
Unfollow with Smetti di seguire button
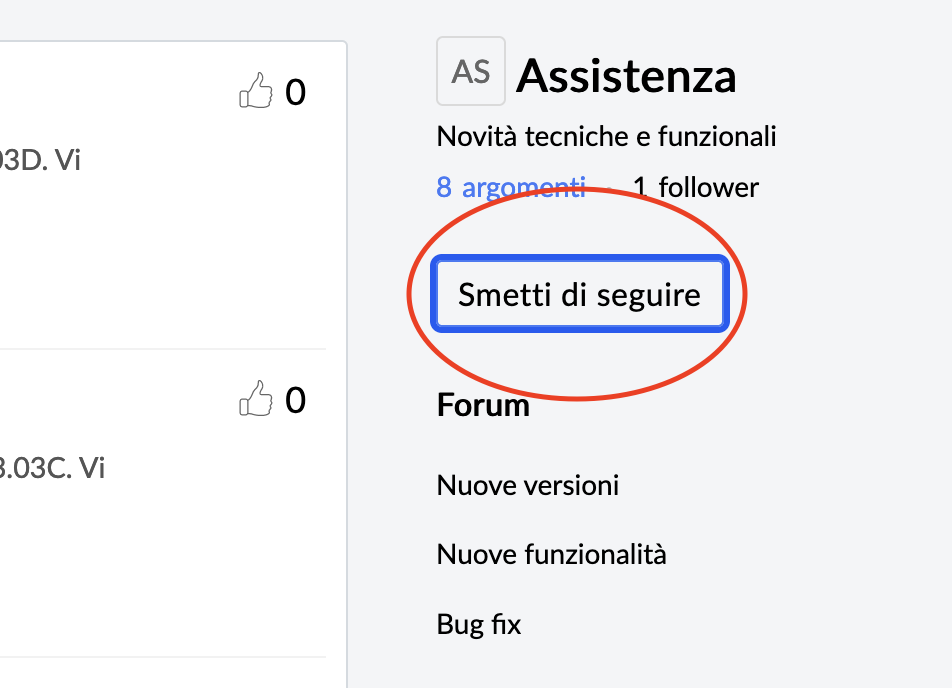(x=580, y=294)
